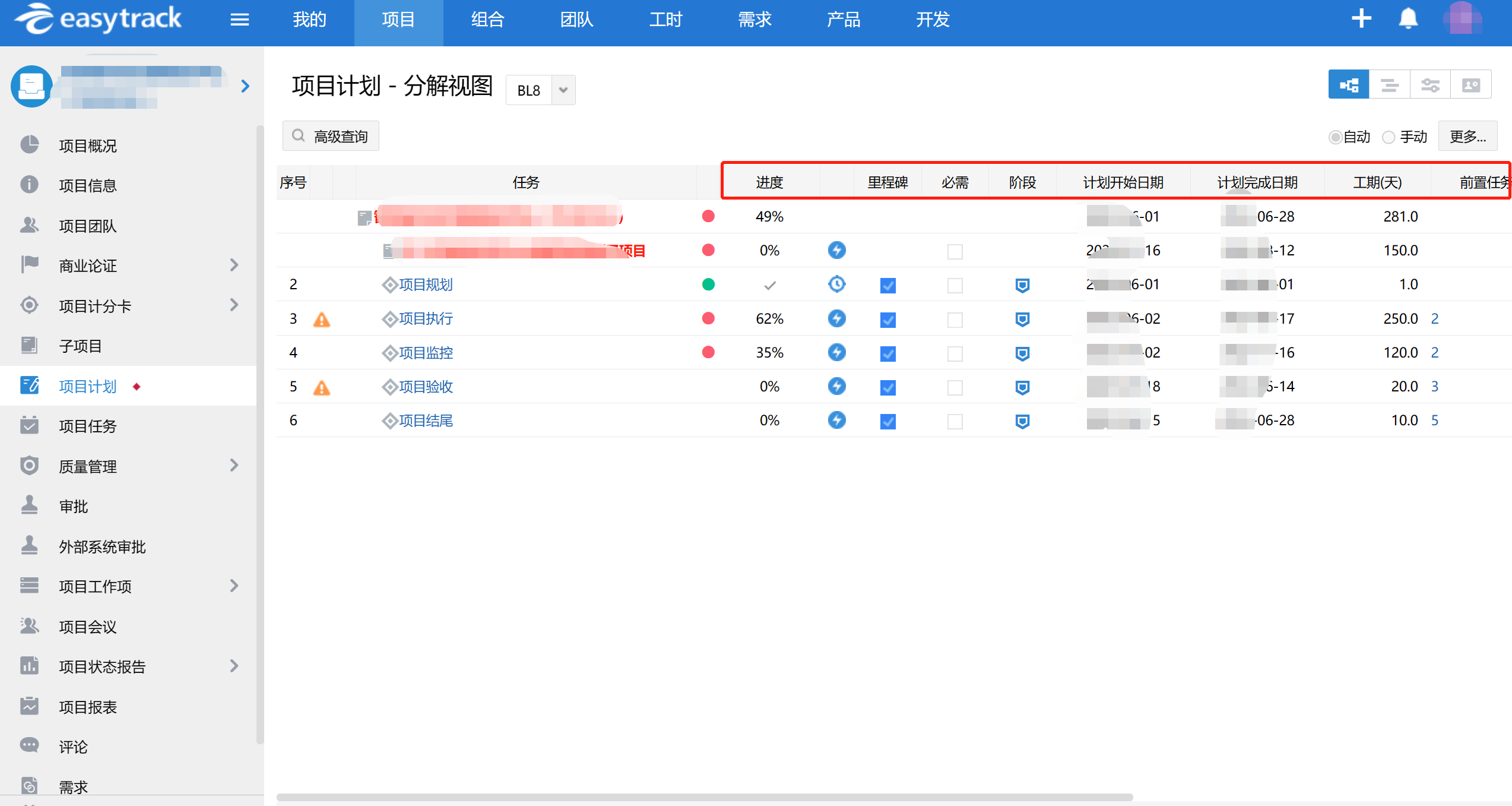Open the 项目结尾 task link

click(x=425, y=421)
